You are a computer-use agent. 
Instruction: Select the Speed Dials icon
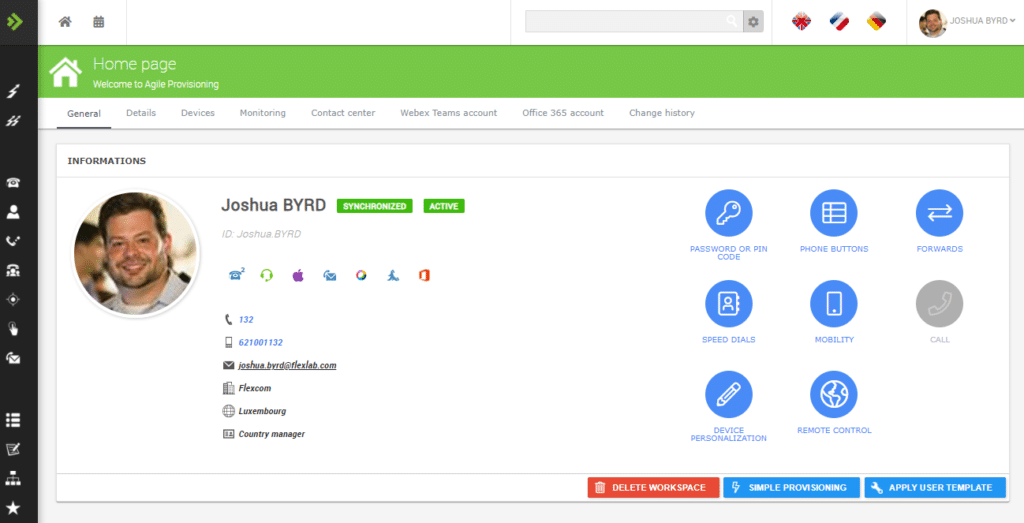(728, 304)
